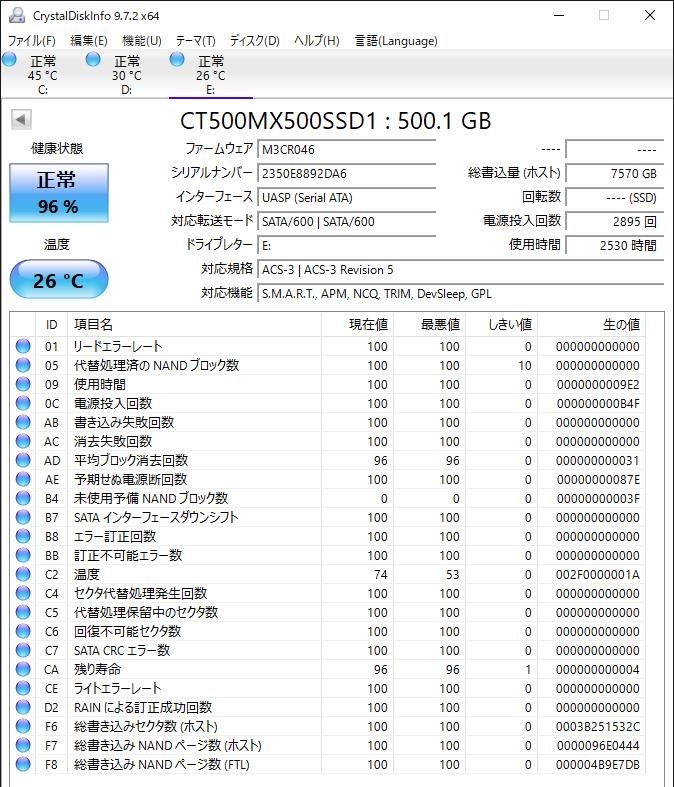Click the standard field ACS-3 | ACS-3 Revision 5

coord(461,270)
